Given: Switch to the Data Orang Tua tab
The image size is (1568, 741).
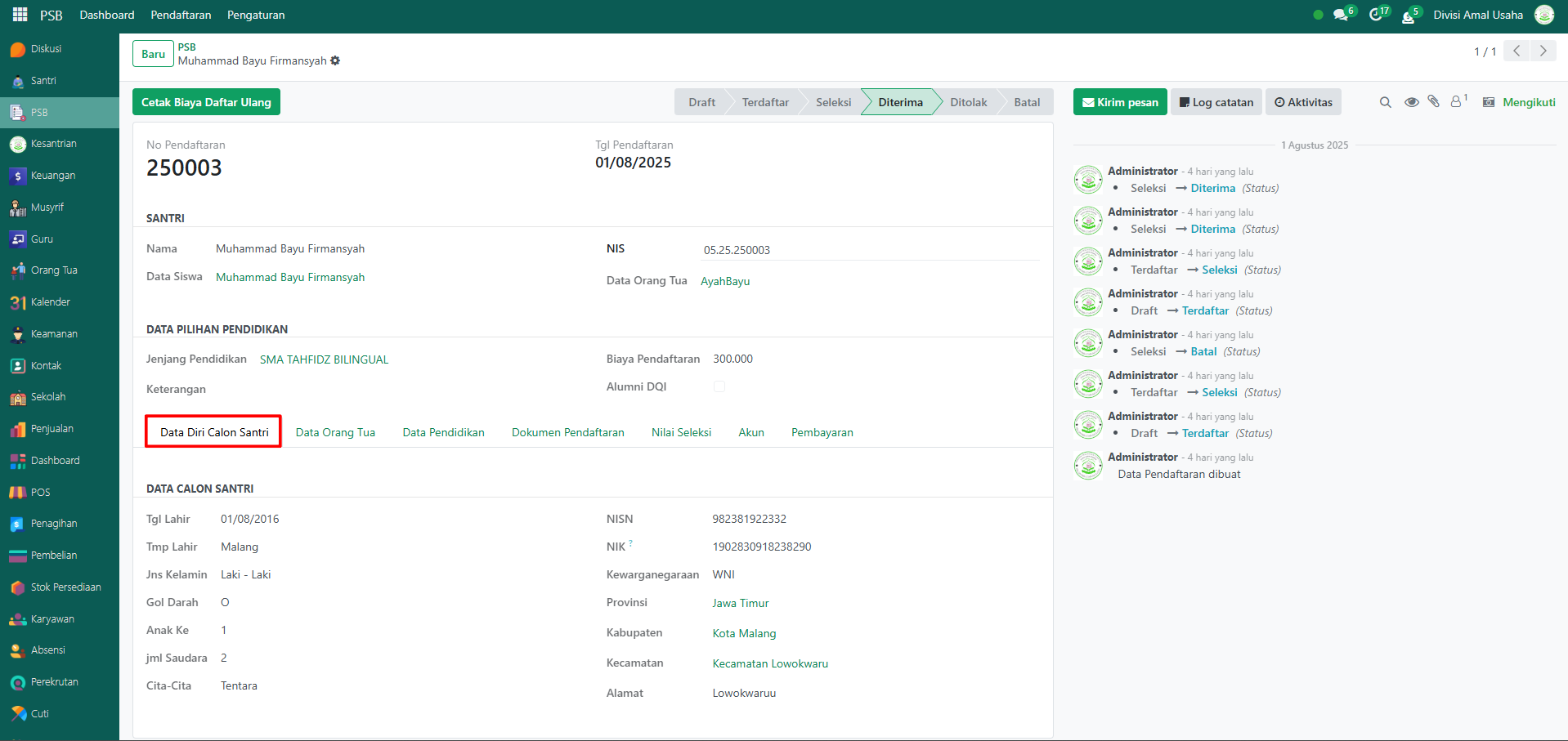Looking at the screenshot, I should pyautogui.click(x=335, y=432).
